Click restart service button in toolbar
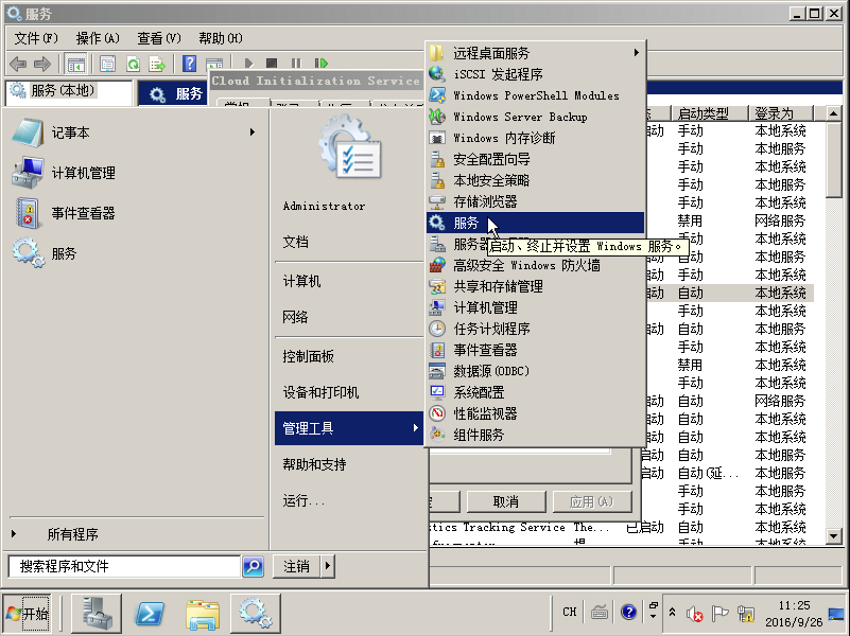The image size is (850, 636). [321, 64]
